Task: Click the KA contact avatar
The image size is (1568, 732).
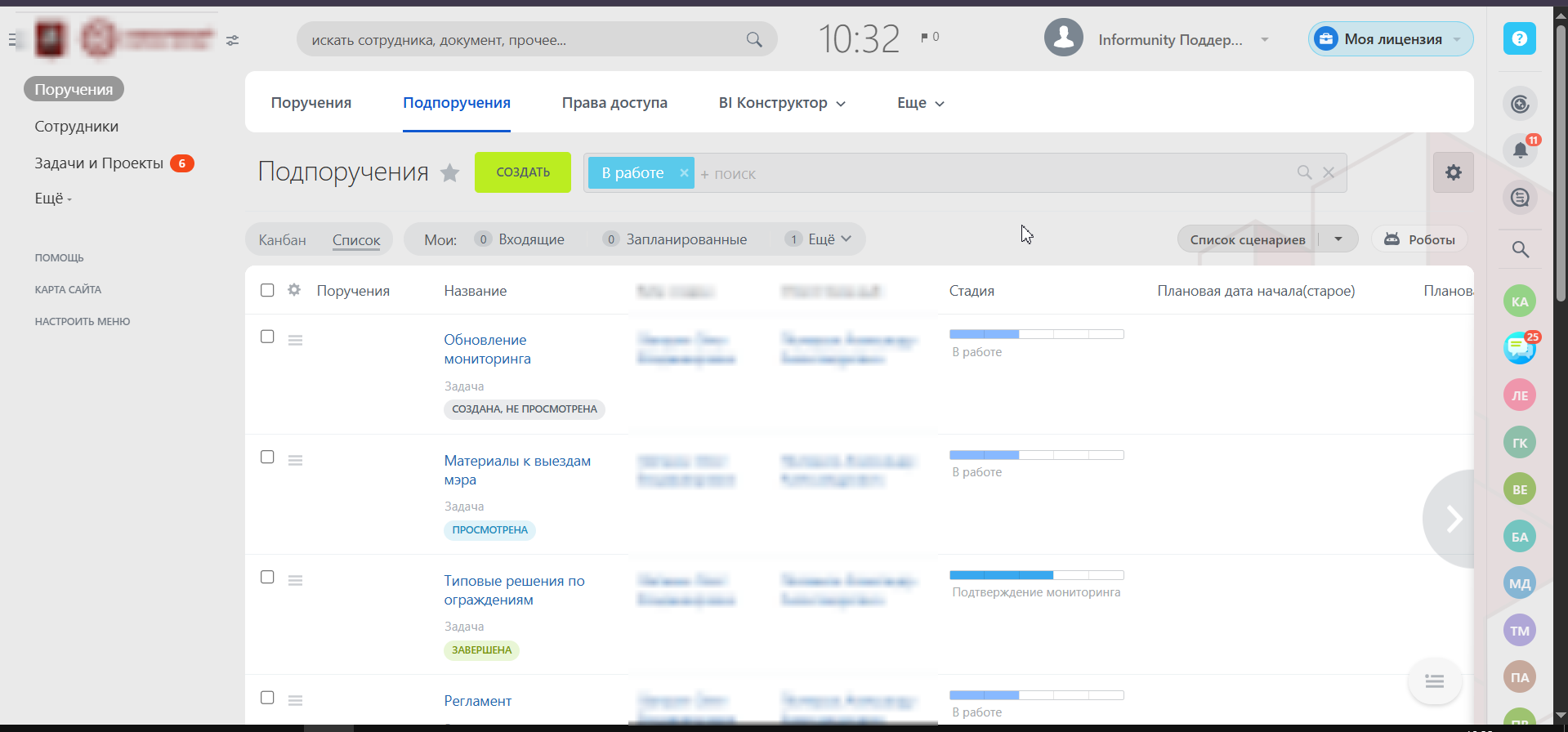Action: click(1520, 301)
